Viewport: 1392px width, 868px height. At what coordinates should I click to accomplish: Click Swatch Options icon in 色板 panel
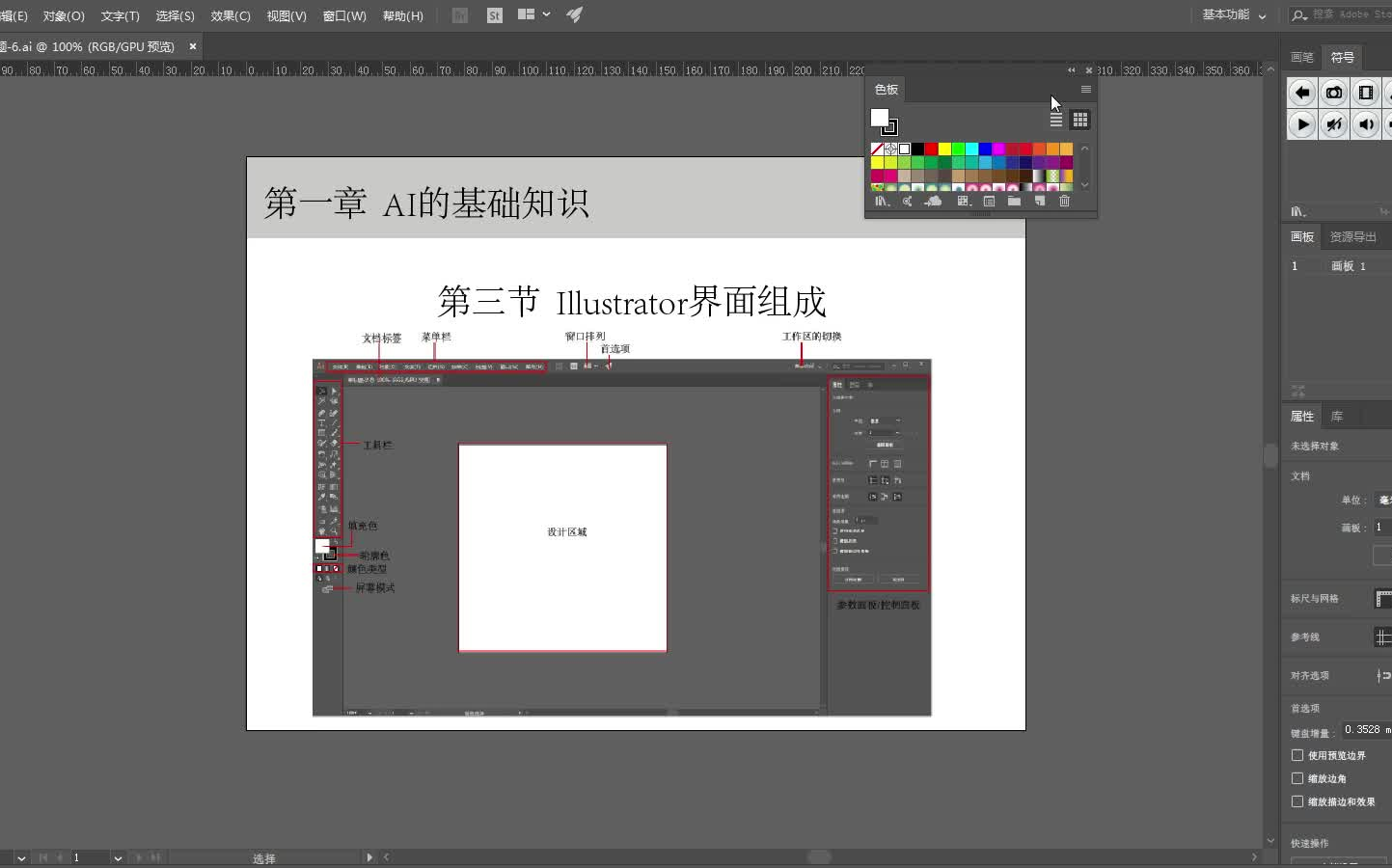[989, 202]
